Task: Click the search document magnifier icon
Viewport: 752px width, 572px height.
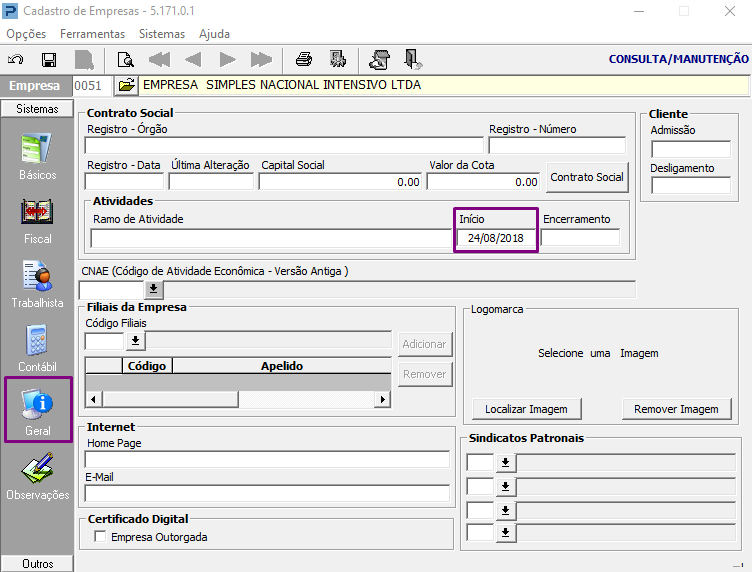Action: tap(126, 59)
